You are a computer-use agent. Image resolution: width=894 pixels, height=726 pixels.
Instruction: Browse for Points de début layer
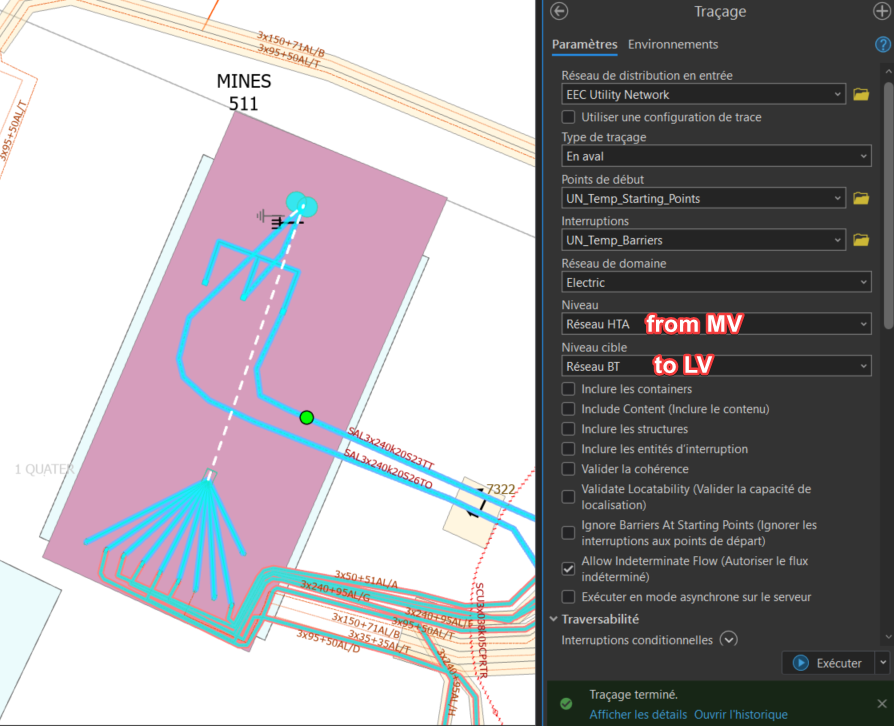coord(861,198)
